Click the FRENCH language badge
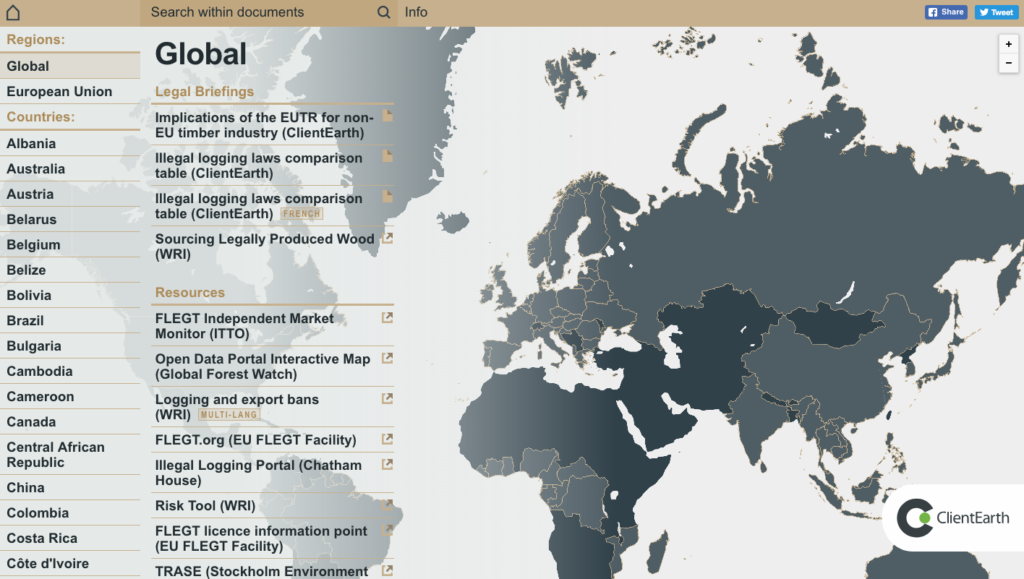 (302, 213)
